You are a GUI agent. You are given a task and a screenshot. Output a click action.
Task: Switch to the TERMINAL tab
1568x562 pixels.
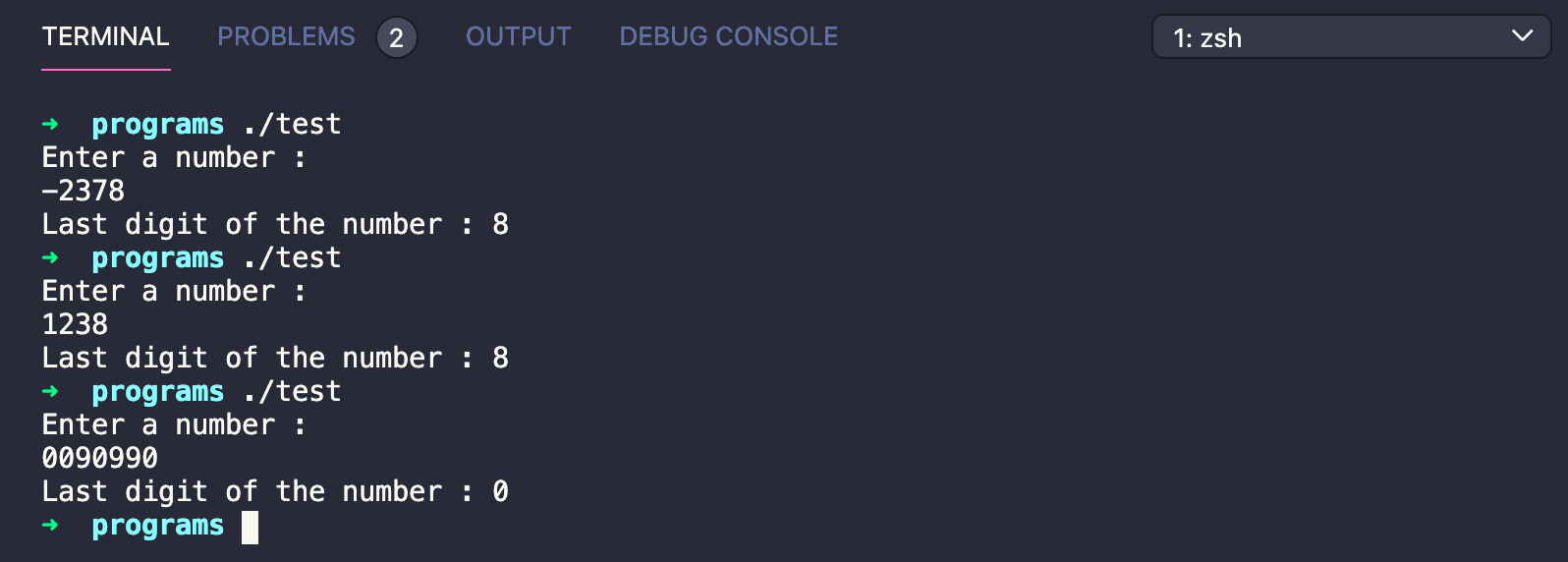point(105,37)
